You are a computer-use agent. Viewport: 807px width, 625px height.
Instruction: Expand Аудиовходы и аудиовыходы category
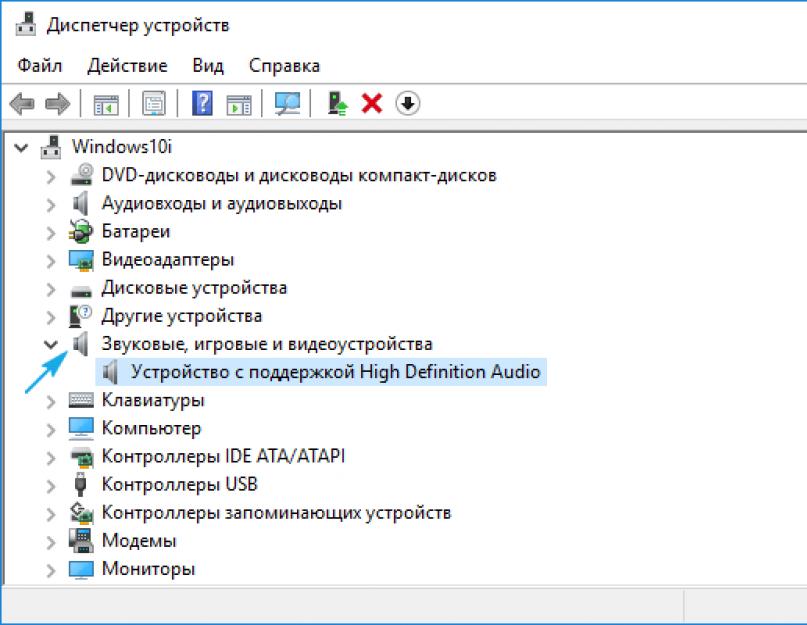50,205
